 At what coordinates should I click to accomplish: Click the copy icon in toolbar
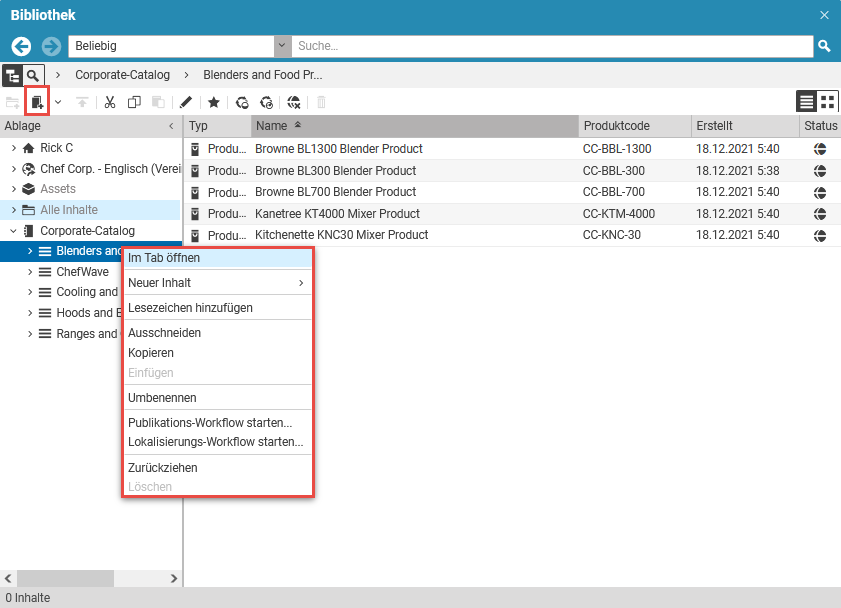point(134,102)
